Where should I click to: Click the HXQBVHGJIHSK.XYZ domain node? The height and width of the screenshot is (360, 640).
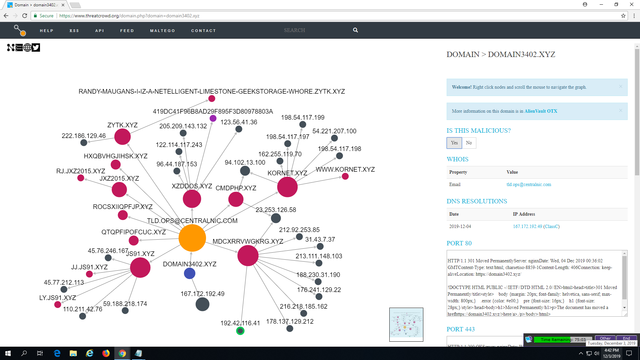[116, 164]
